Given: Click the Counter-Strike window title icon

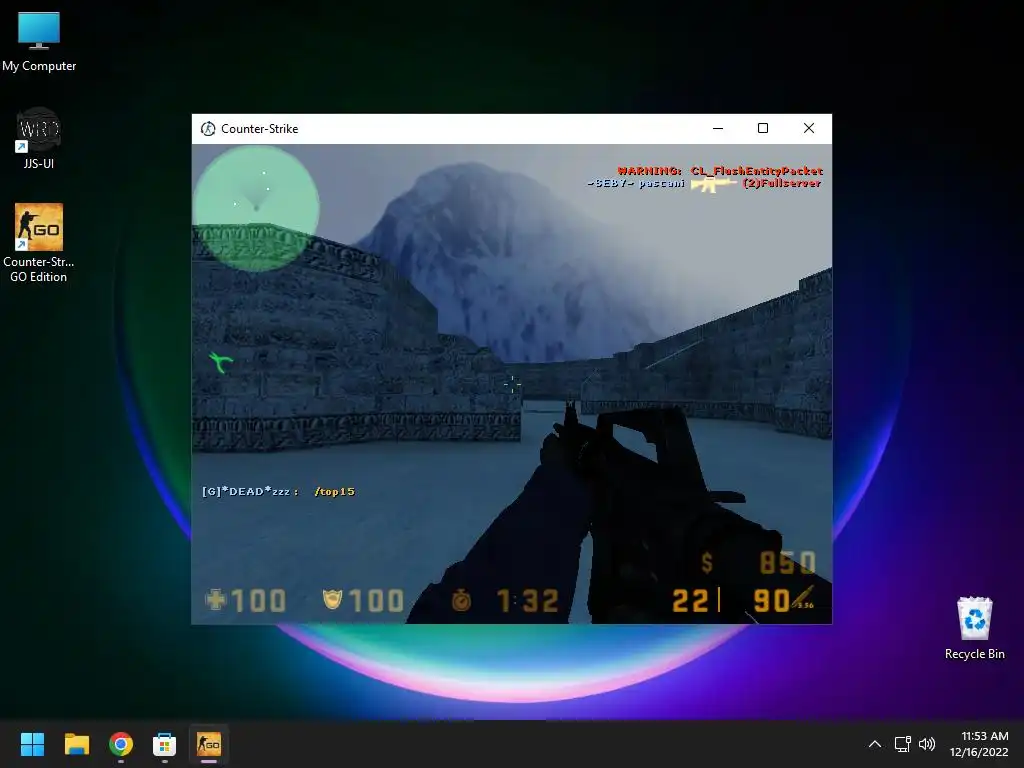Looking at the screenshot, I should [208, 129].
